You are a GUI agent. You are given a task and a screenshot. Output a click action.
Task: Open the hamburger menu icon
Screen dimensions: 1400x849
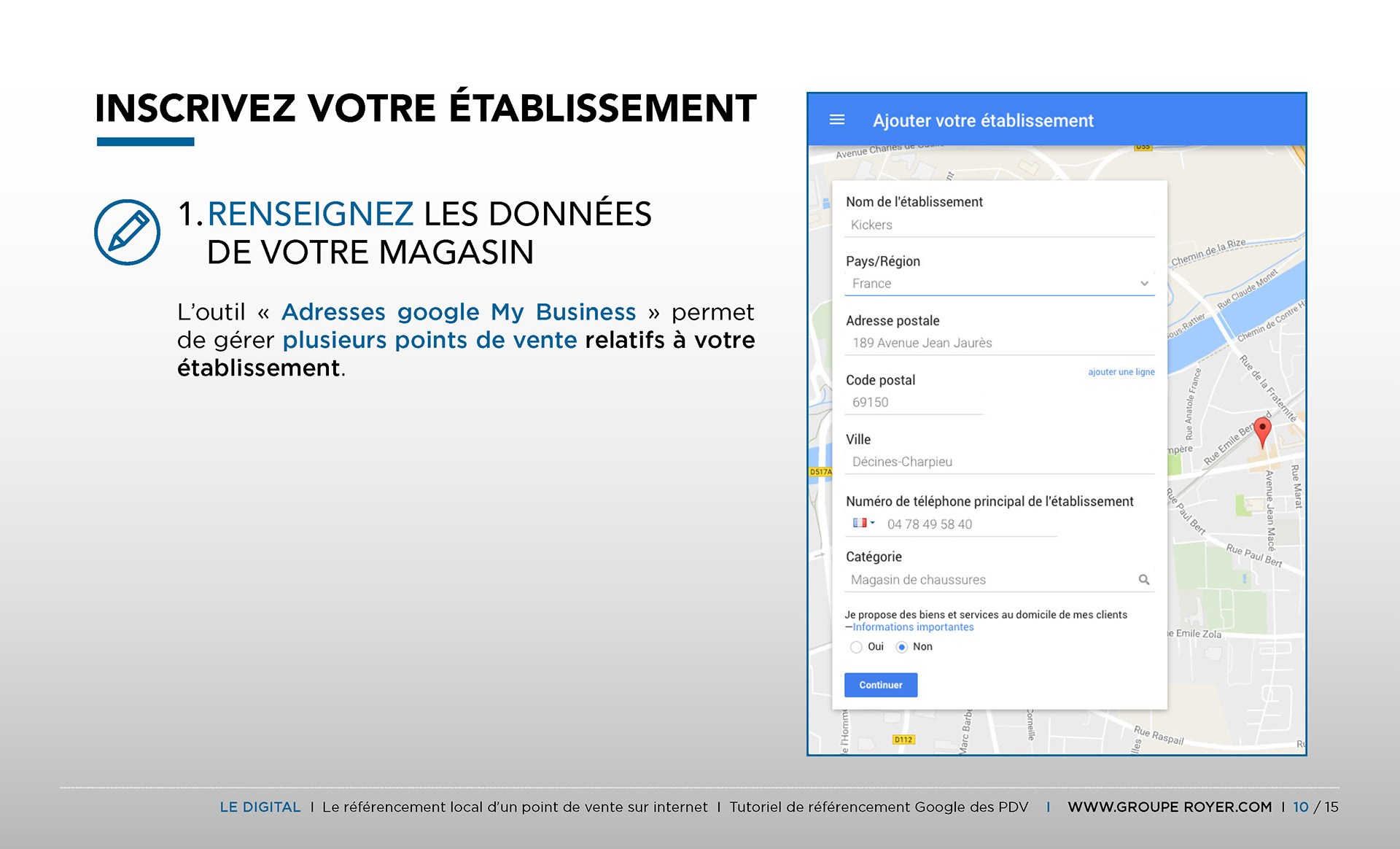[x=837, y=120]
